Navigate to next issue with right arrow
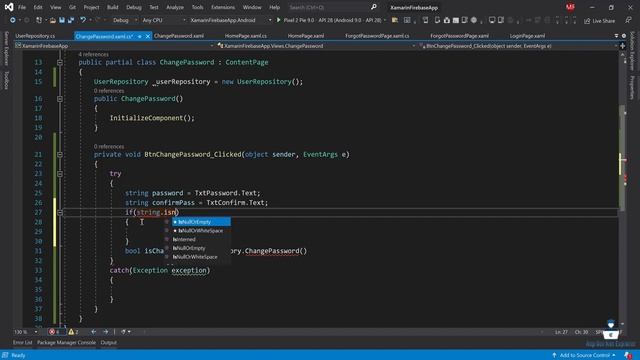This screenshot has height=360, width=640. tap(106, 332)
